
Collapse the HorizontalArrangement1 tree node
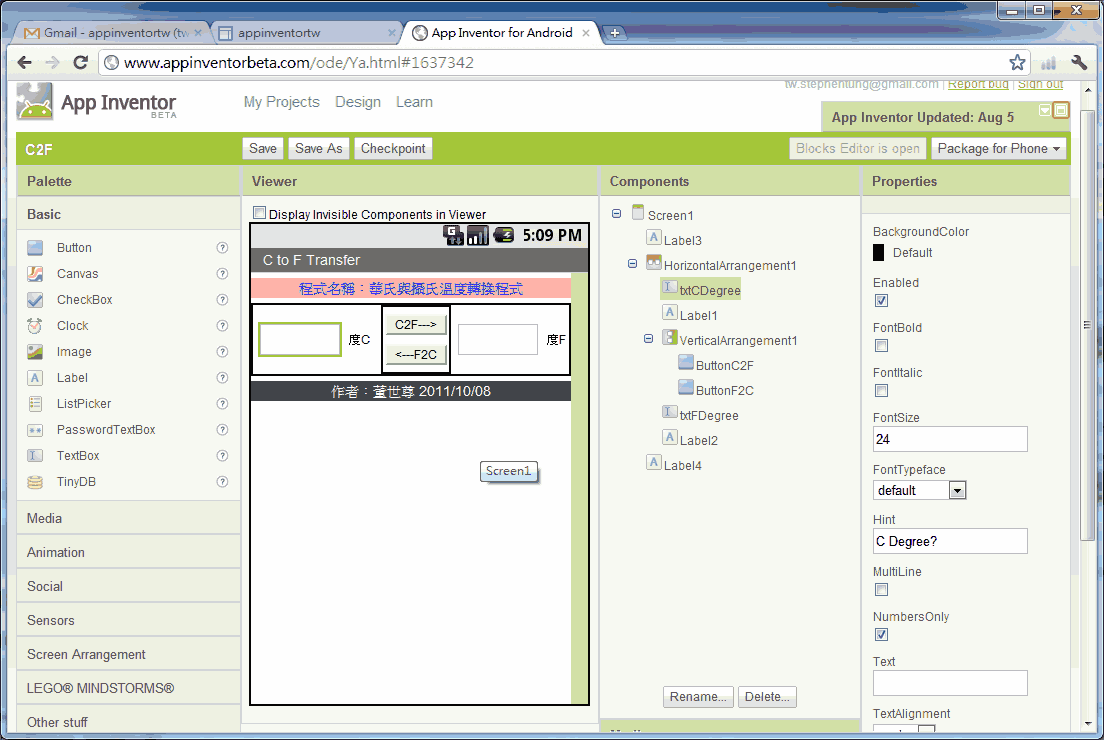click(632, 263)
